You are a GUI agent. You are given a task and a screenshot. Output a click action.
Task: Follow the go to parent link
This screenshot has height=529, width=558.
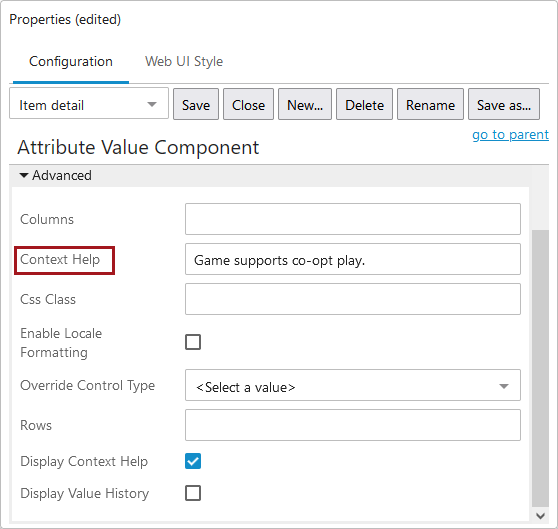[x=510, y=134]
